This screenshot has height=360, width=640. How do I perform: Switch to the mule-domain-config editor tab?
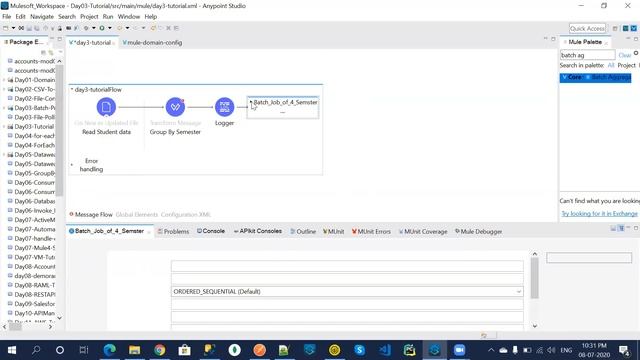152,42
